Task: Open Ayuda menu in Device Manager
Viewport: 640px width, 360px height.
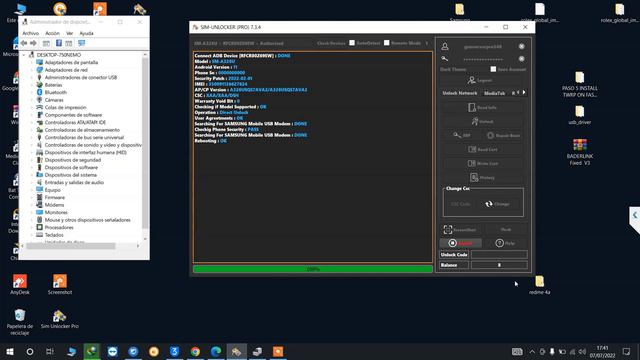Action: (x=86, y=33)
